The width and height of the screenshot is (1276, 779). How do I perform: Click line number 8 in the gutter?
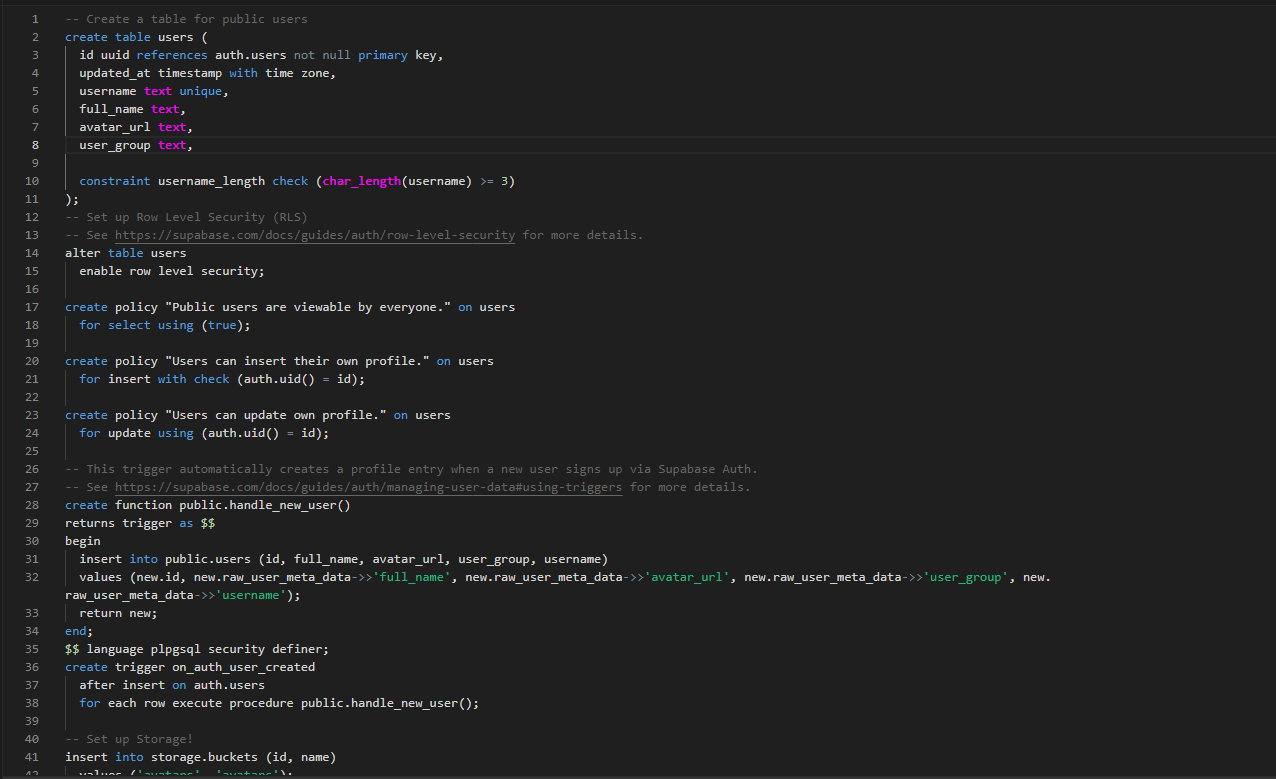[35, 145]
